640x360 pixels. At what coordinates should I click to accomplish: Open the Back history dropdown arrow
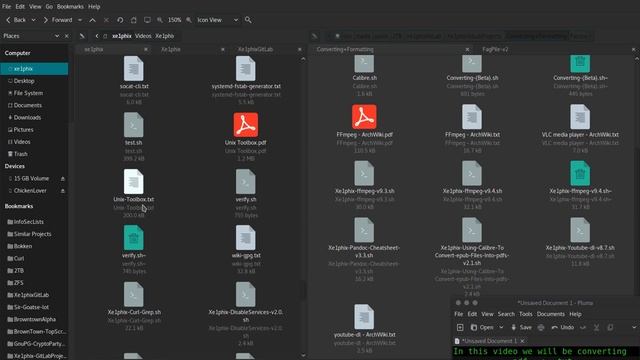click(x=33, y=20)
